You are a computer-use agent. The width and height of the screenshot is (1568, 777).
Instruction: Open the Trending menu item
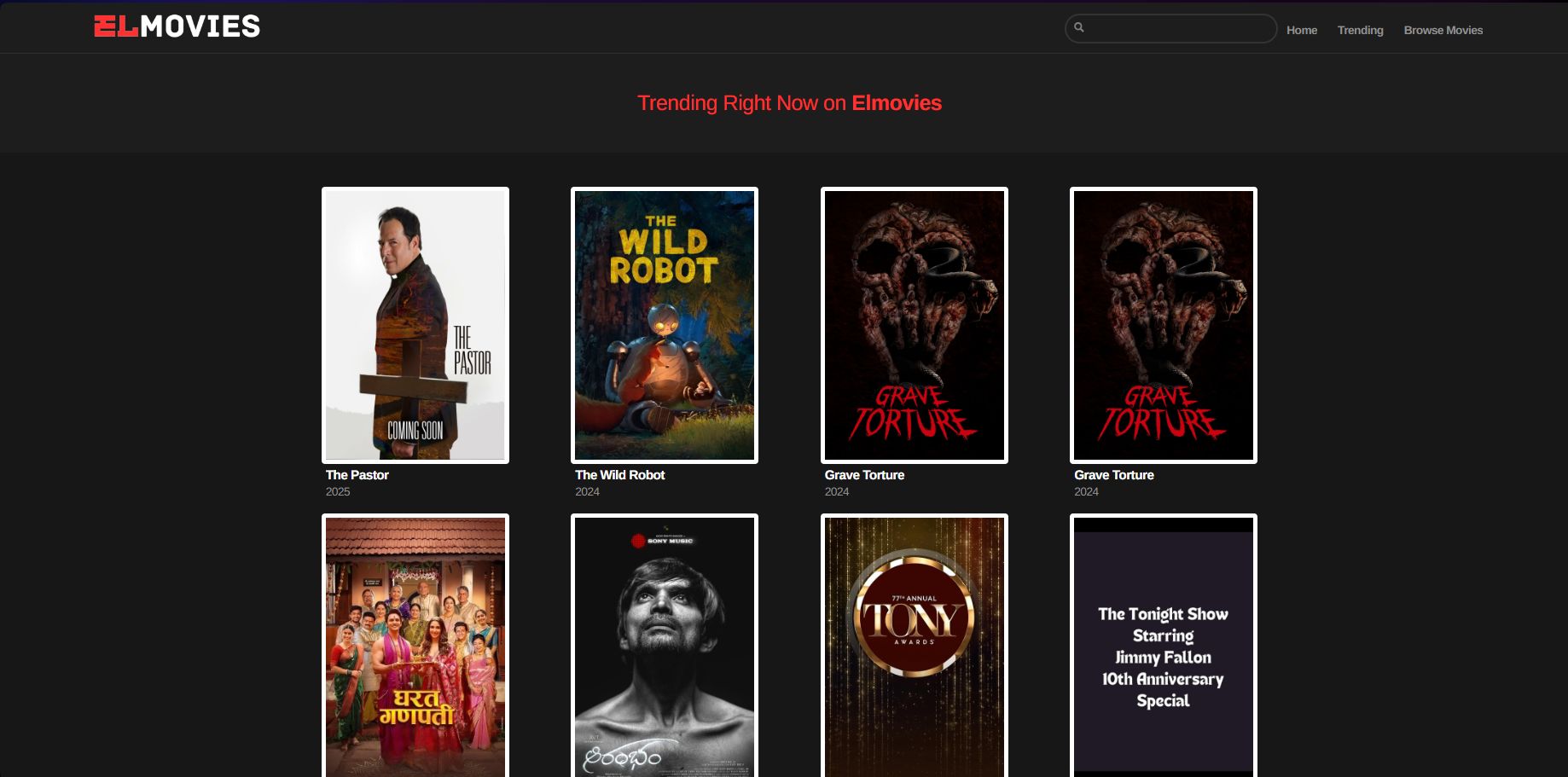[x=1361, y=30]
